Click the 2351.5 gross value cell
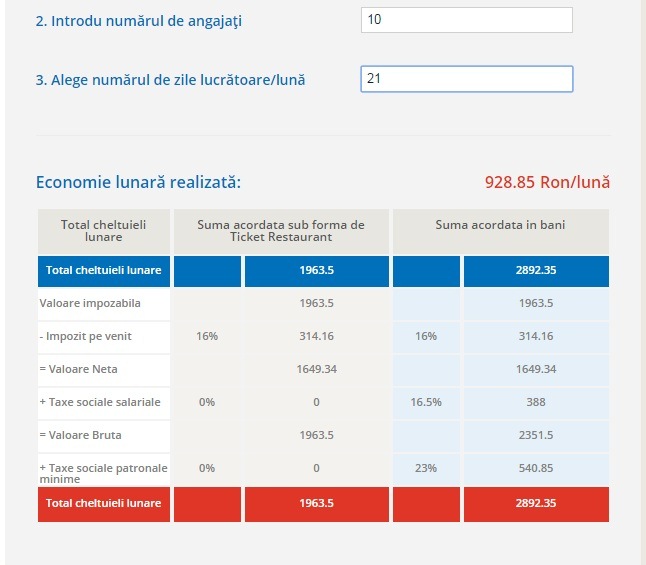646x565 pixels. pyautogui.click(x=537, y=435)
